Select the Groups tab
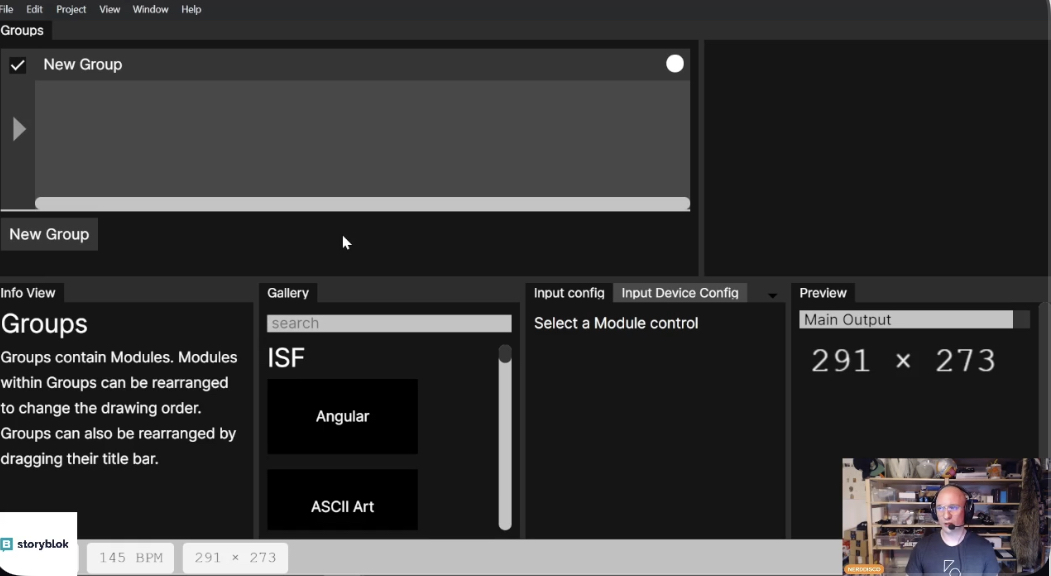 pyautogui.click(x=24, y=30)
